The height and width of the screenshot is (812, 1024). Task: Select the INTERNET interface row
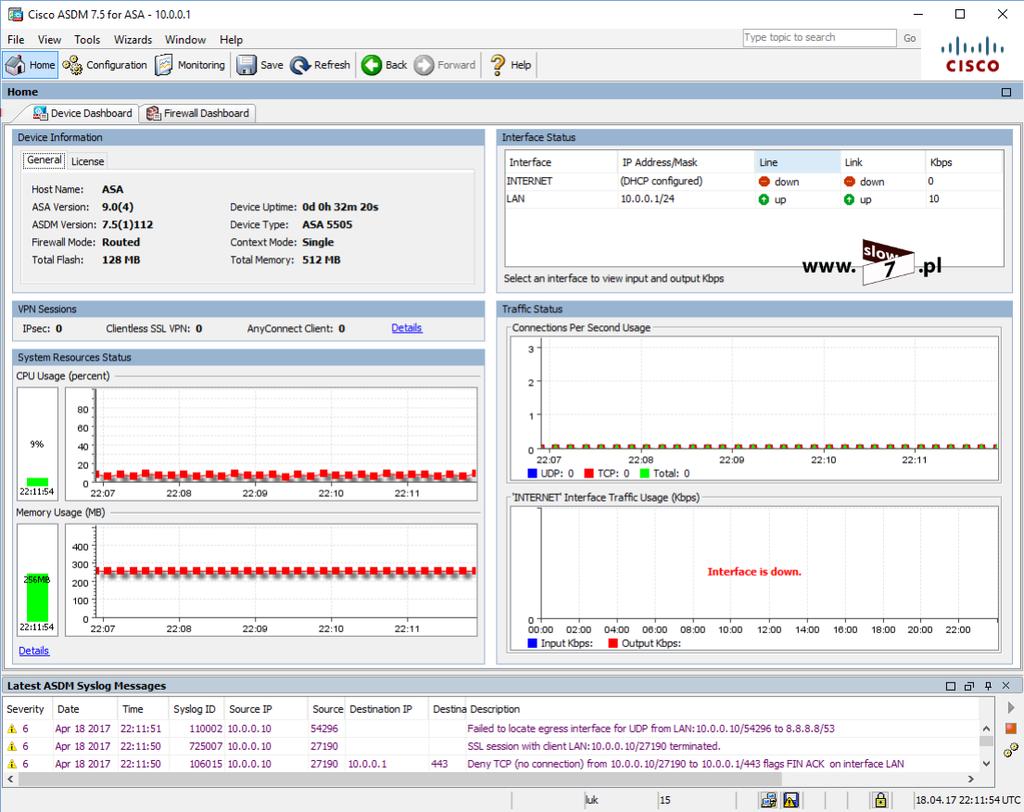click(754, 182)
